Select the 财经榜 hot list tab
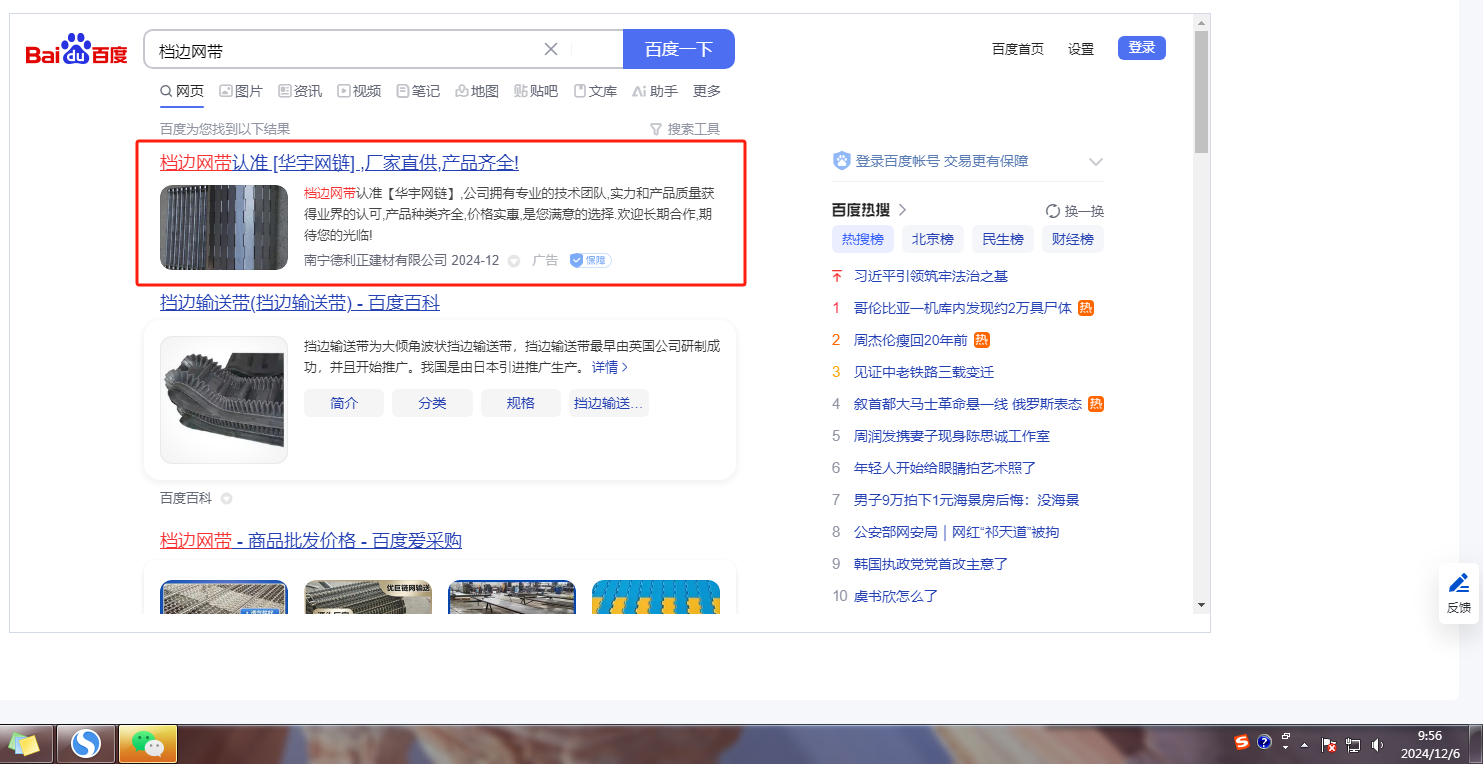 [1073, 239]
